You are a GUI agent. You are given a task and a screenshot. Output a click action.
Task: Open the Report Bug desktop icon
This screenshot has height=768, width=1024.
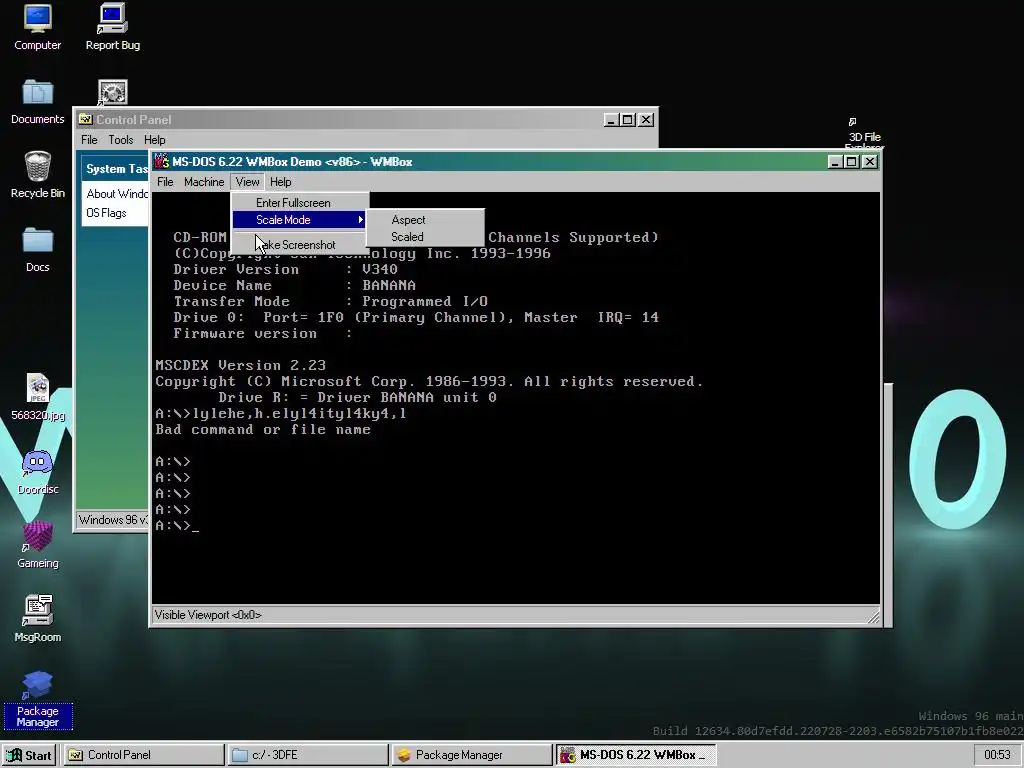112,27
